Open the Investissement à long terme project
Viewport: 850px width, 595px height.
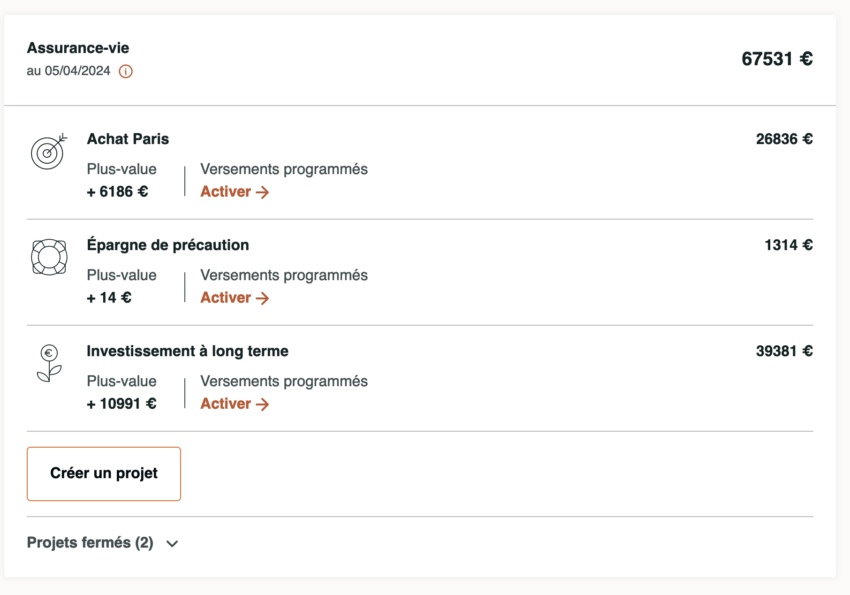pyautogui.click(x=187, y=351)
